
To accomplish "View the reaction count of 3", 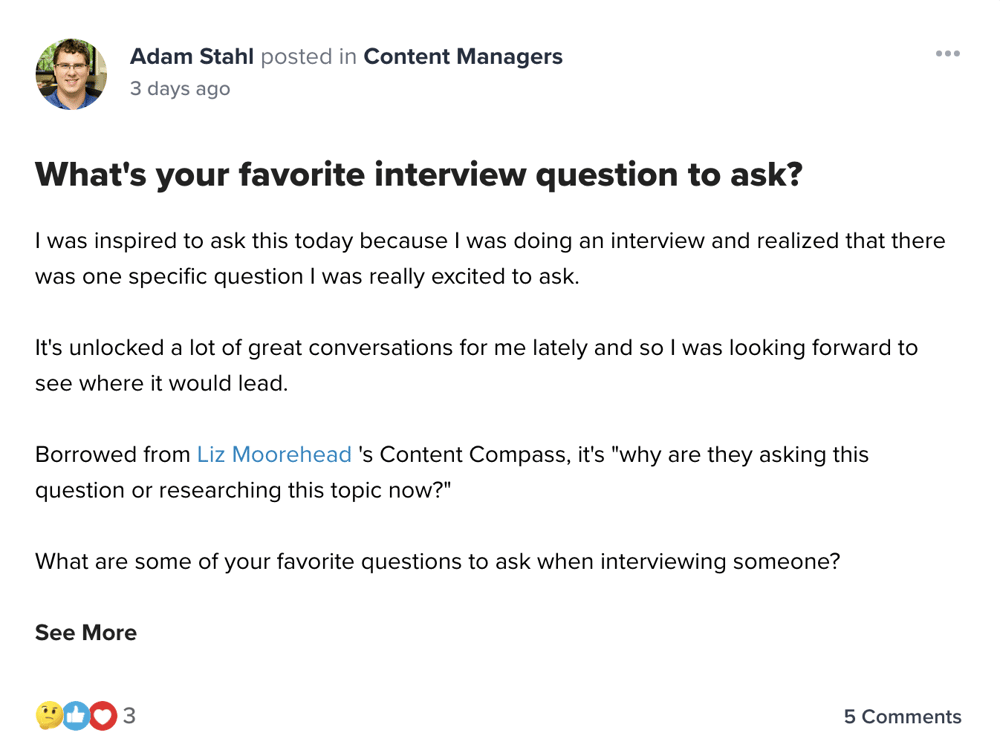I will click(129, 716).
